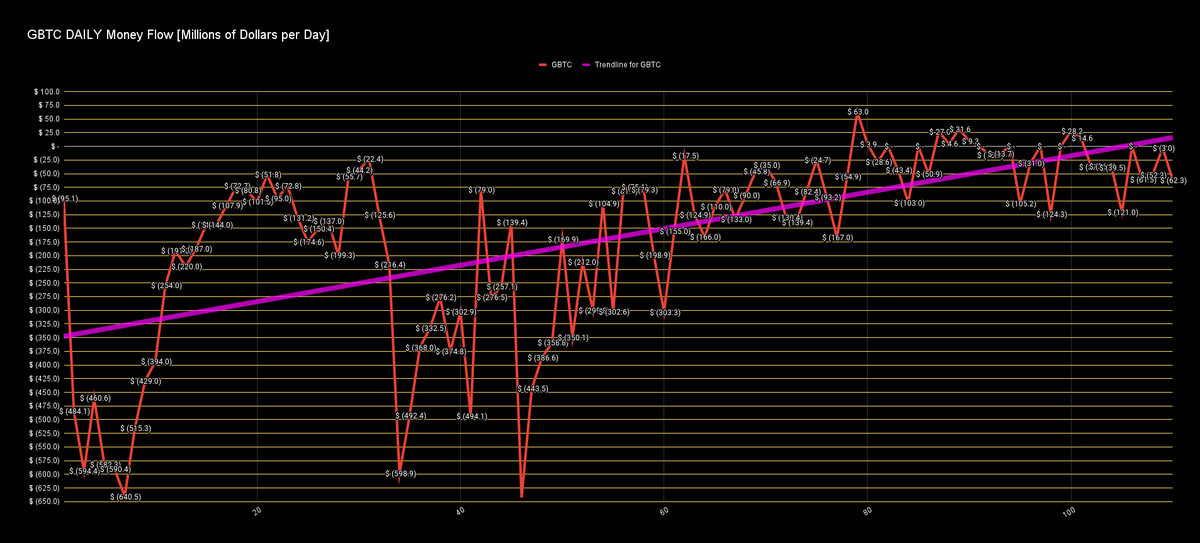The height and width of the screenshot is (543, 1200).
Task: Click the '$ 25.0' y-axis label
Action: click(x=47, y=132)
